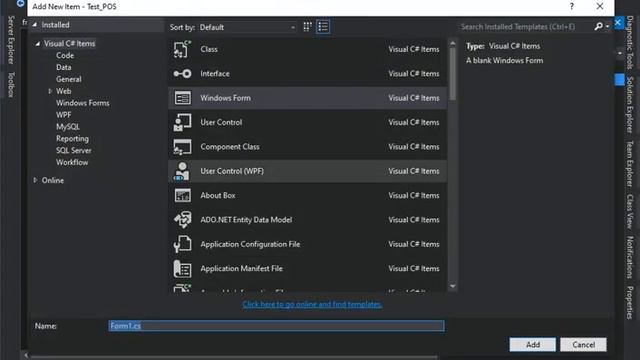Click the Cancel button
Viewport: 640px width, 360px height.
pyautogui.click(x=583, y=344)
